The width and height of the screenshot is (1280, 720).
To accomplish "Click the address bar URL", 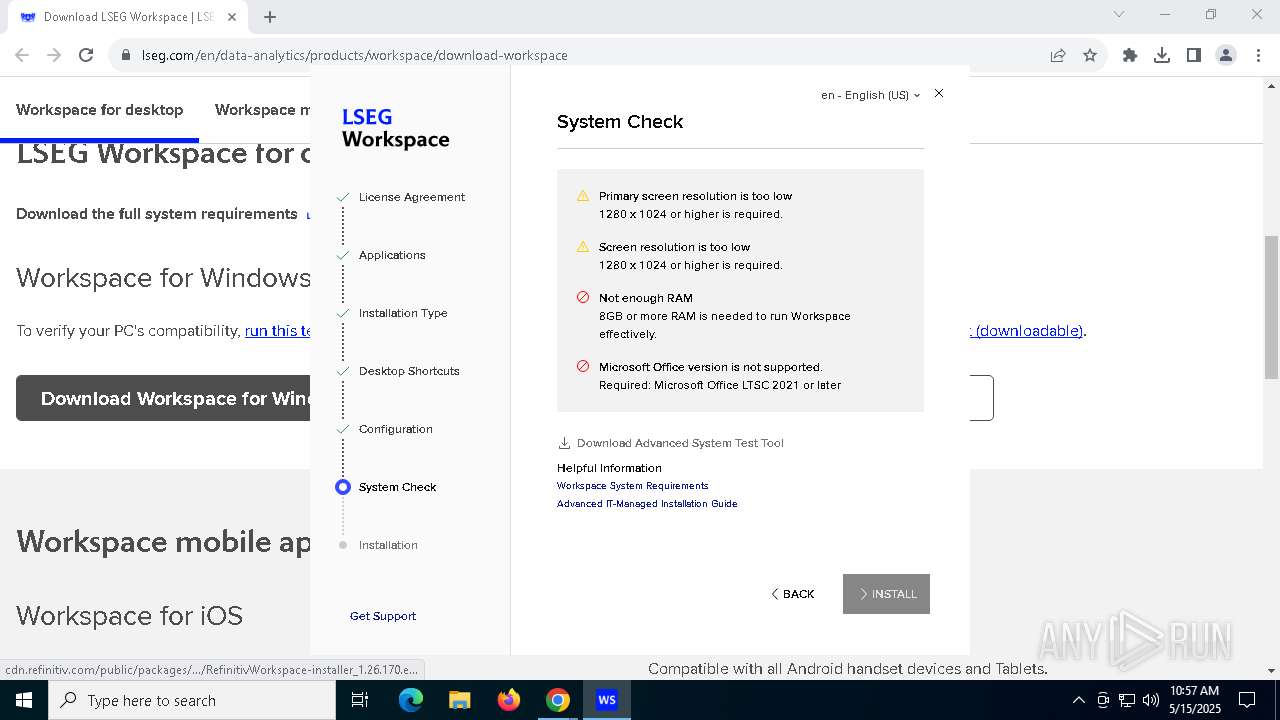I will tap(355, 55).
